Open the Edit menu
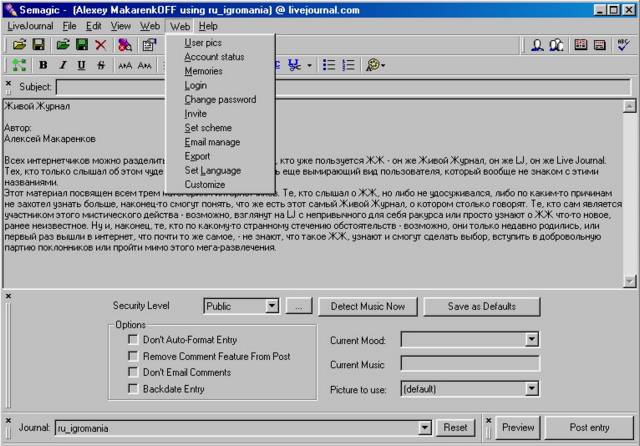 [93, 26]
